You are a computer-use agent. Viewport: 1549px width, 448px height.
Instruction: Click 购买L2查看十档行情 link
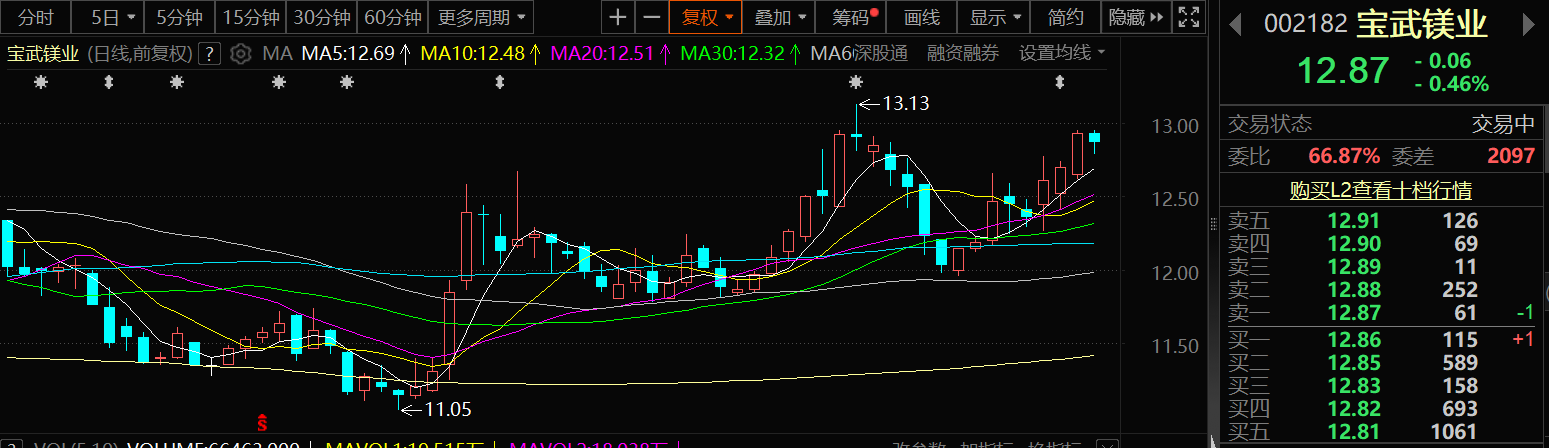[x=1382, y=190]
